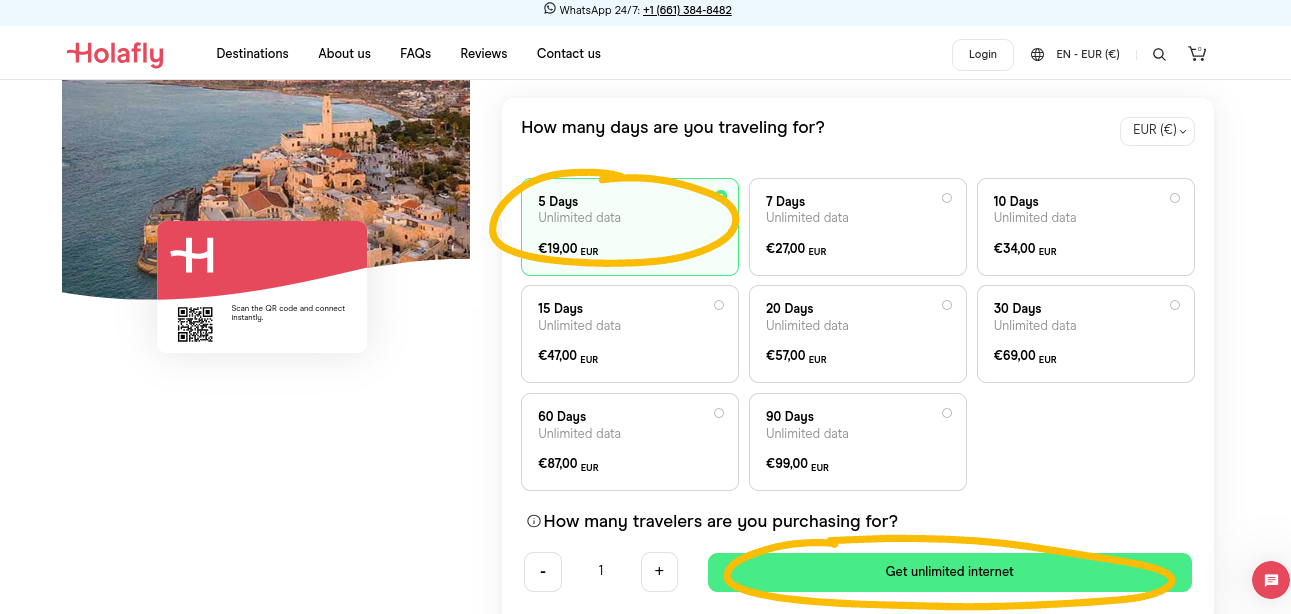Click the €19,00 price text

(568, 249)
